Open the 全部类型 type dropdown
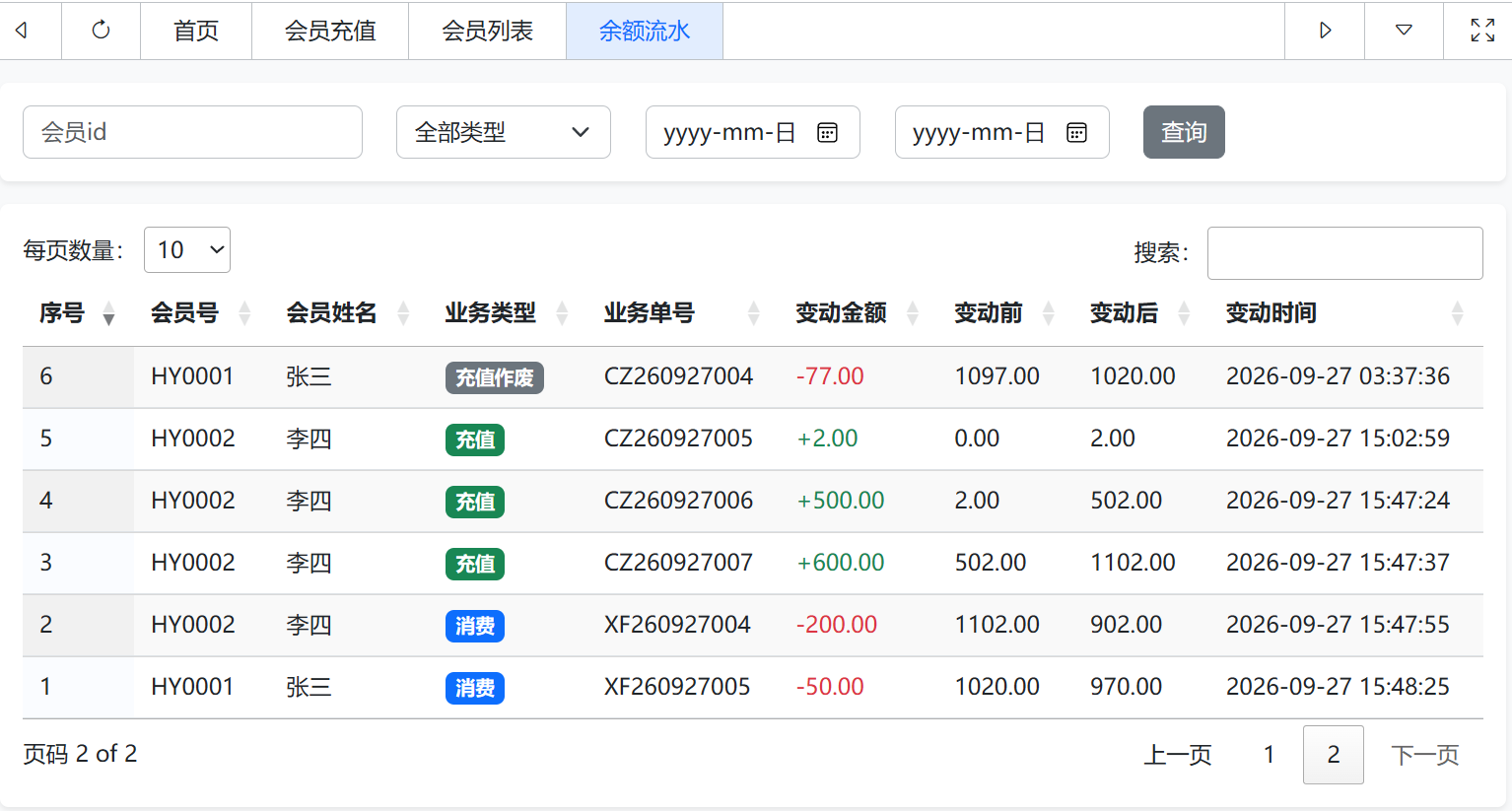Screen dimensions: 1512x811 (x=504, y=132)
